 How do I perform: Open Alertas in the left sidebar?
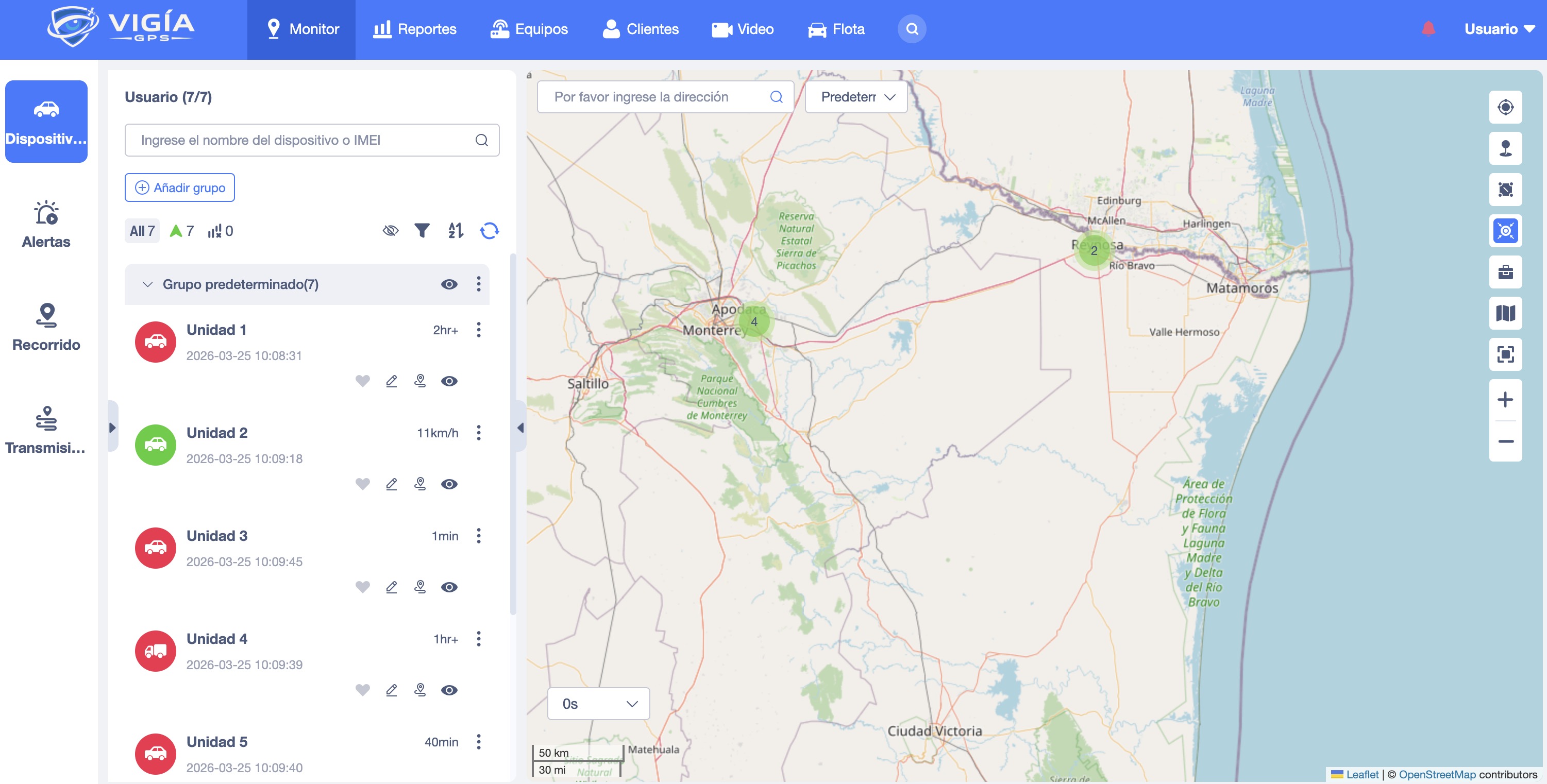[46, 225]
